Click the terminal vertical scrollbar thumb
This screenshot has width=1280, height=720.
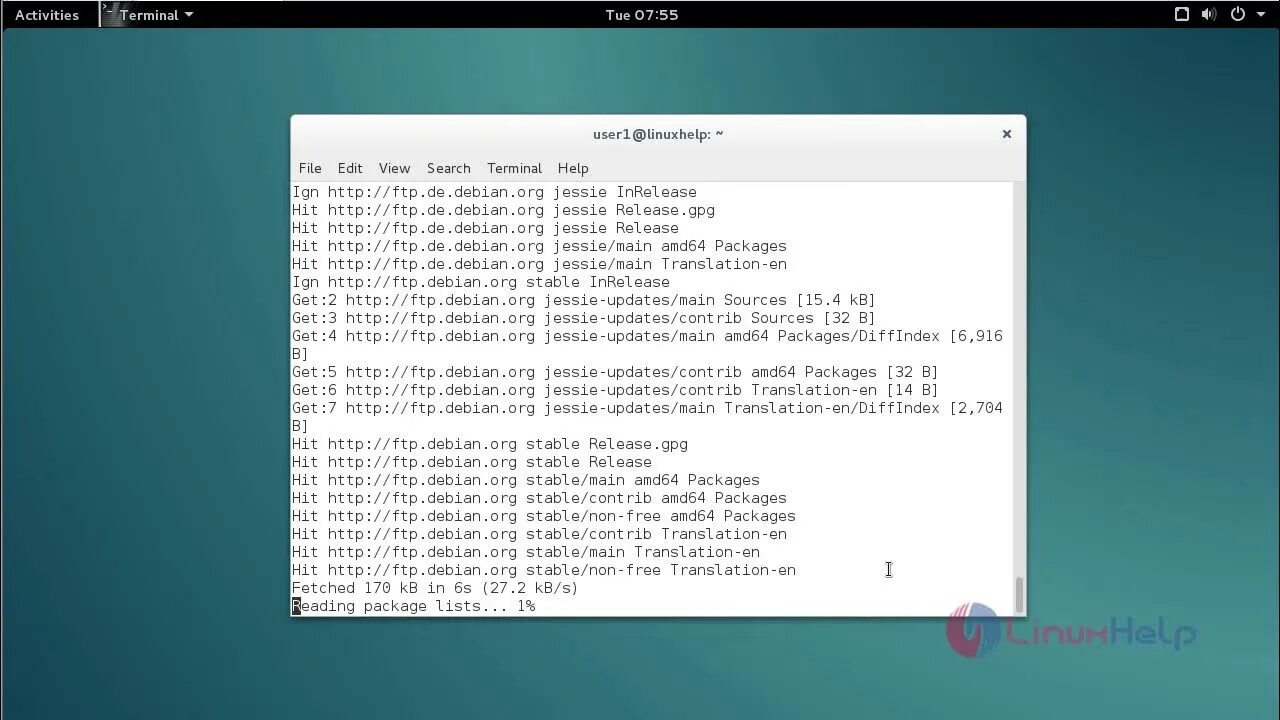(1019, 594)
